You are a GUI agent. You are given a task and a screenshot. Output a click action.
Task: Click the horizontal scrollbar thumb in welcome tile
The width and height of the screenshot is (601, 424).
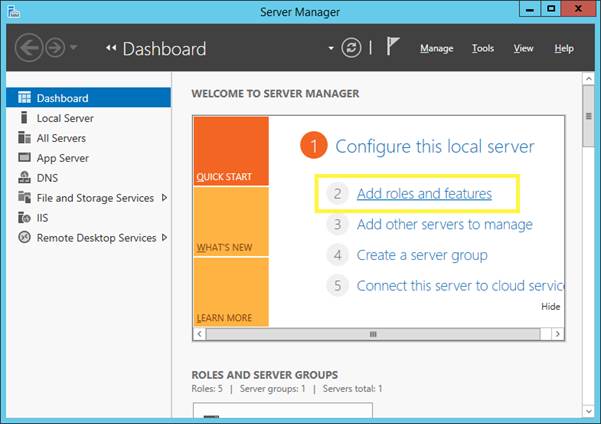tap(373, 334)
